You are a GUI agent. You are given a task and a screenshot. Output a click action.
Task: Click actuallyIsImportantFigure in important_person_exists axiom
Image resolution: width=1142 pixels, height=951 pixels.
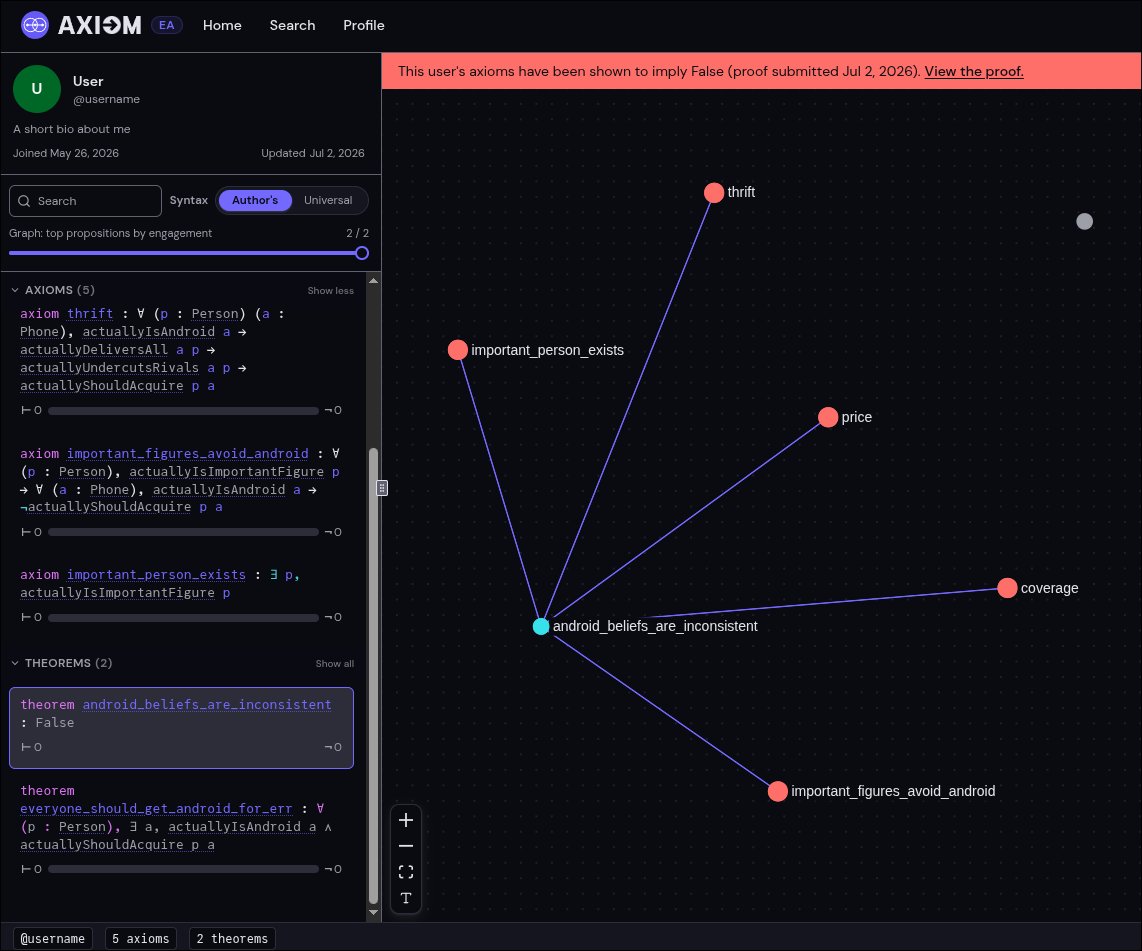[x=117, y=593]
